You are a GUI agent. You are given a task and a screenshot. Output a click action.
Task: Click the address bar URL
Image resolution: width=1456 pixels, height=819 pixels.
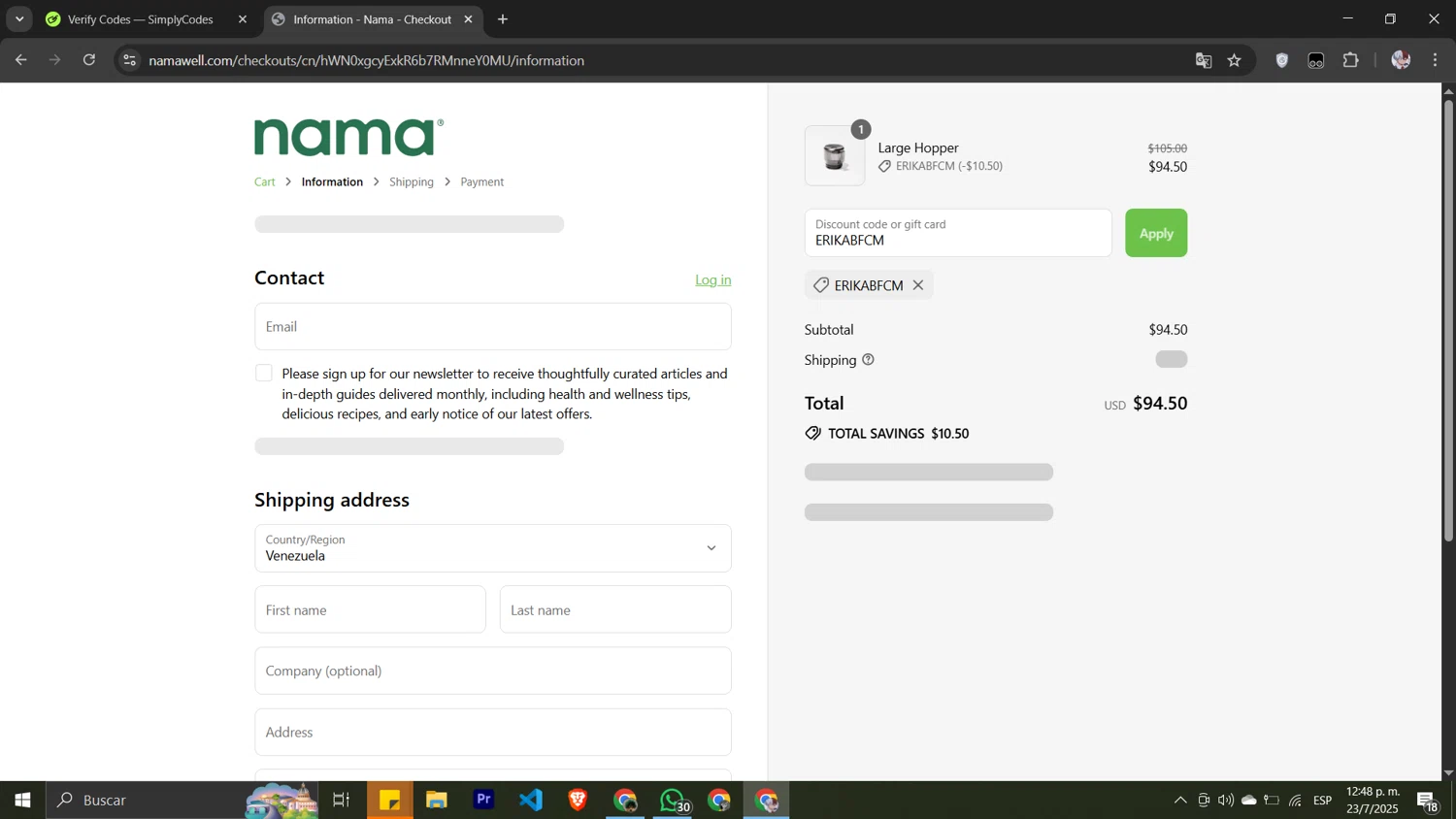tap(367, 60)
